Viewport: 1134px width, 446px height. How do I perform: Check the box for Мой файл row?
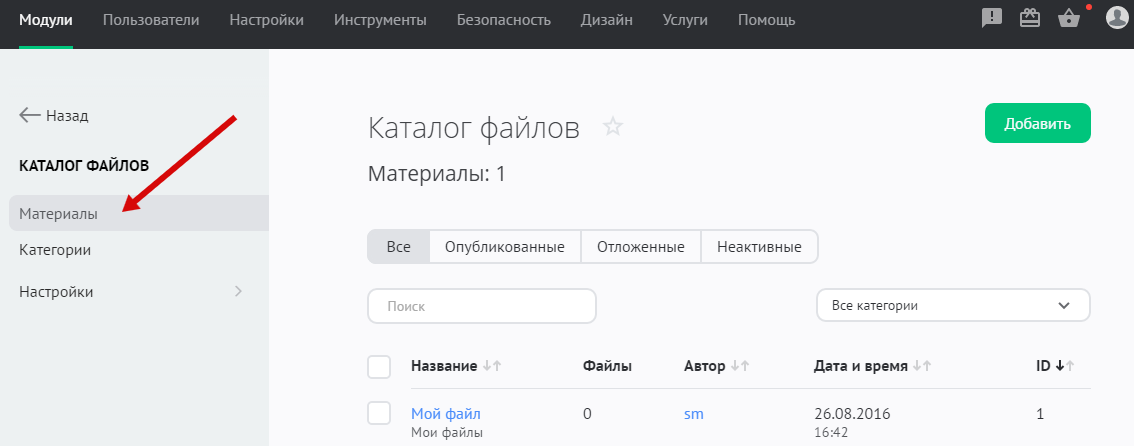(379, 413)
